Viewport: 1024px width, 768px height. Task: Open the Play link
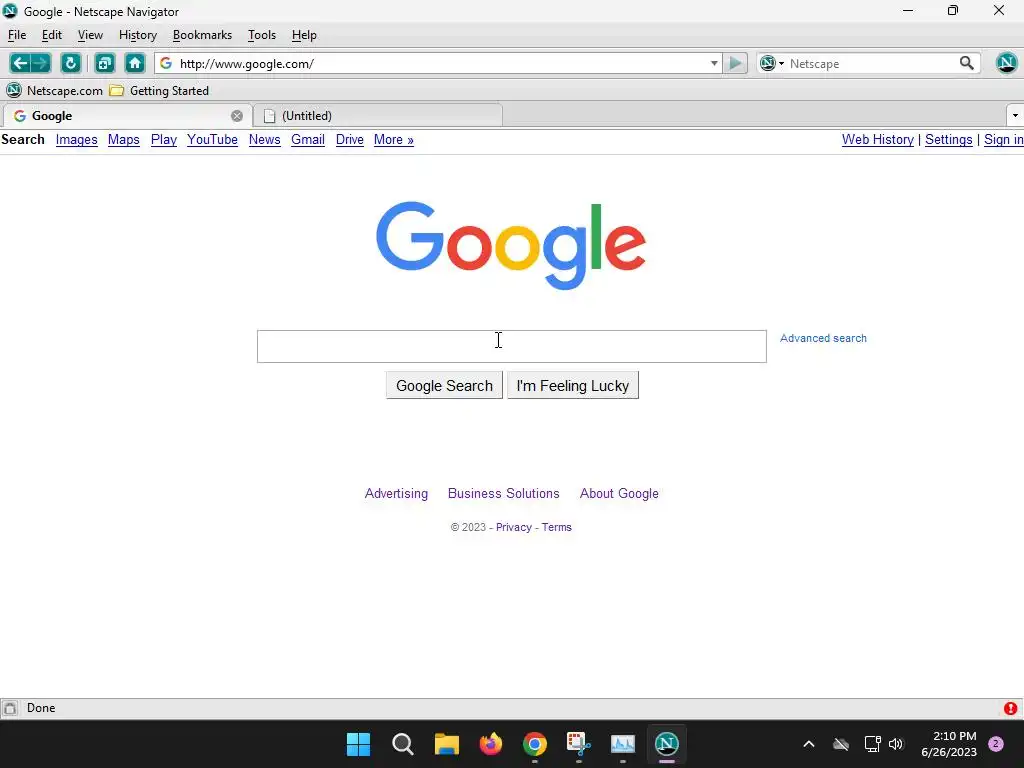click(x=164, y=140)
